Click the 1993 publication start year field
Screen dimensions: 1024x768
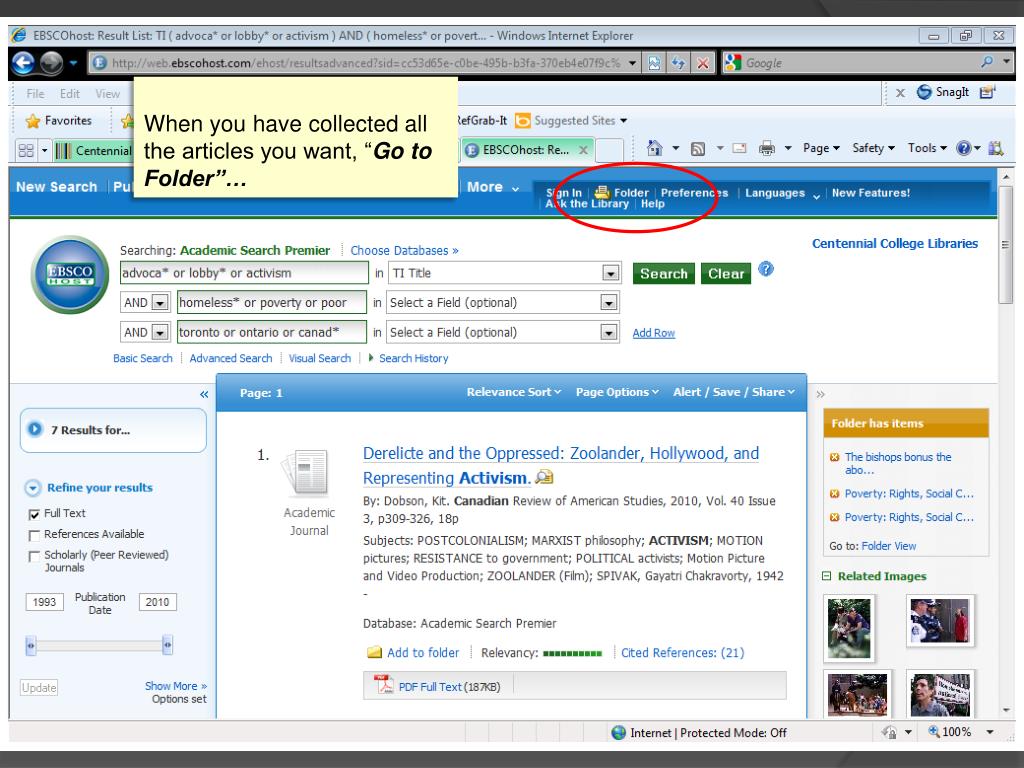pos(44,602)
